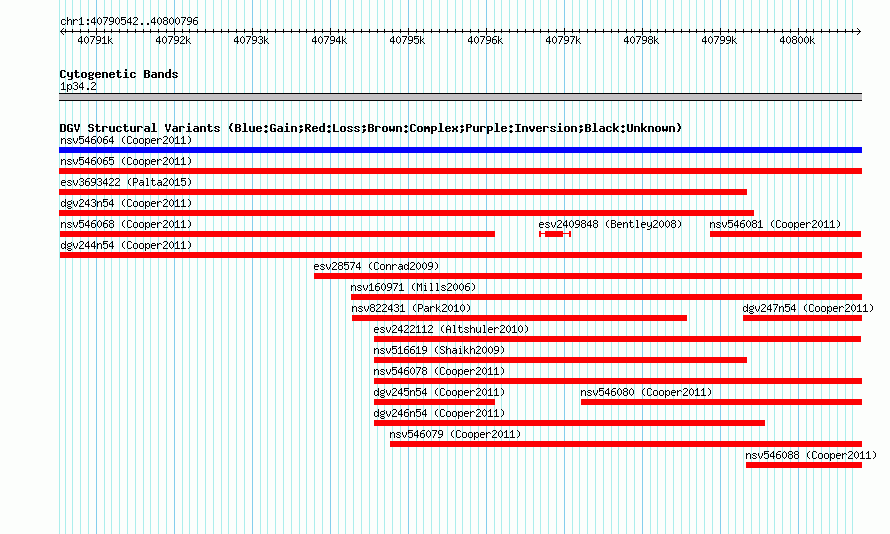Select the nsv546068 (Cooper2011) label

[126, 224]
